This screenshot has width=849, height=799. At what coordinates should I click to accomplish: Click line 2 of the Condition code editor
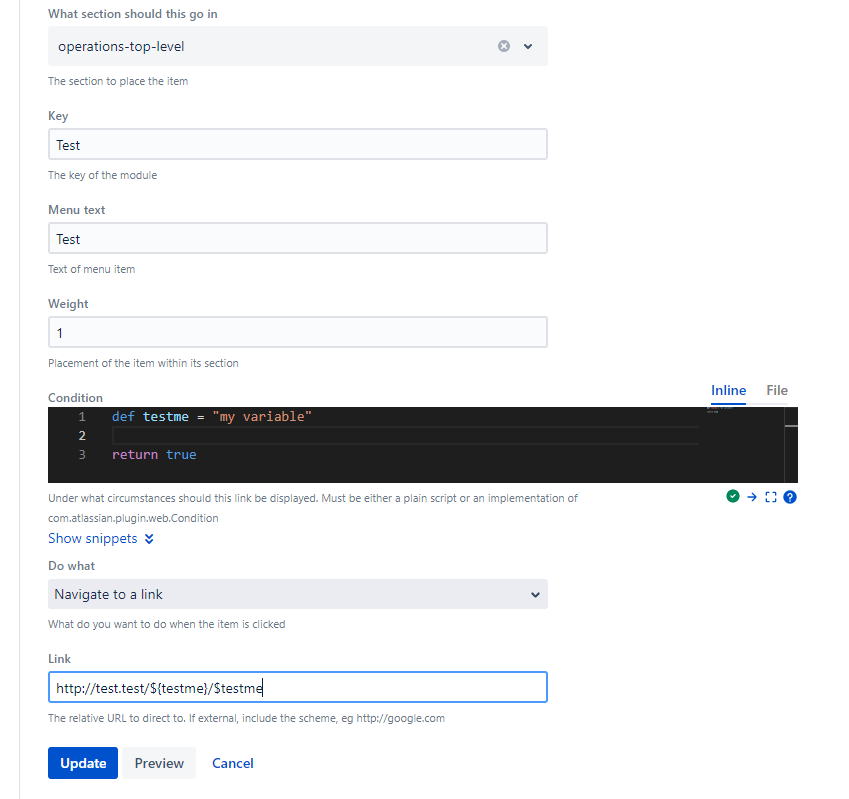point(405,436)
